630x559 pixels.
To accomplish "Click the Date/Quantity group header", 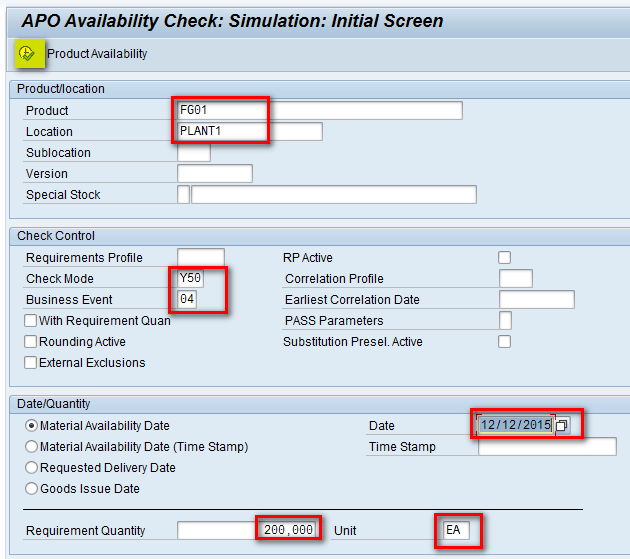I will click(x=53, y=404).
